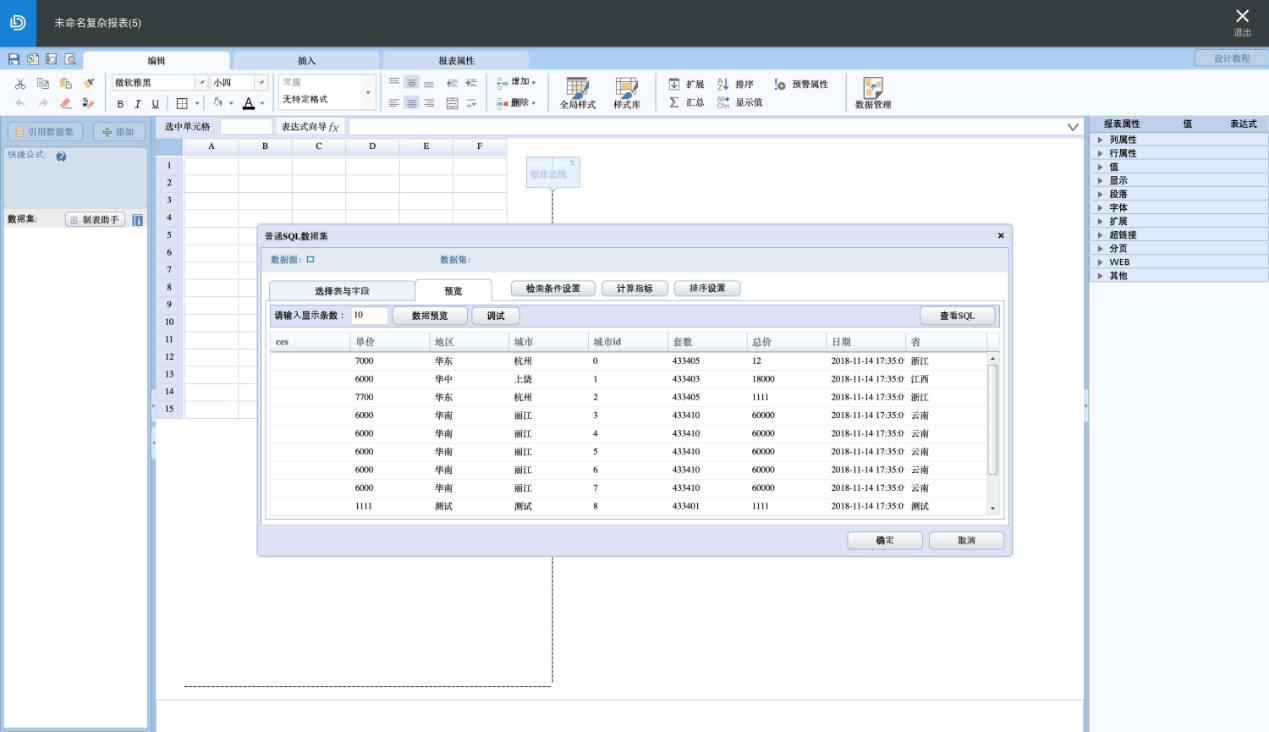This screenshot has width=1269, height=732.
Task: Click 确定 to confirm the dataset dialog
Action: 884,541
